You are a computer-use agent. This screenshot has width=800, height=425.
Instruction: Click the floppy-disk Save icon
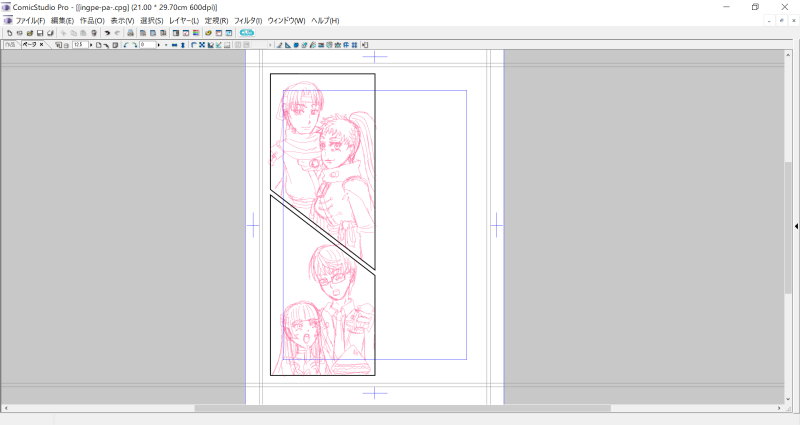tap(40, 33)
